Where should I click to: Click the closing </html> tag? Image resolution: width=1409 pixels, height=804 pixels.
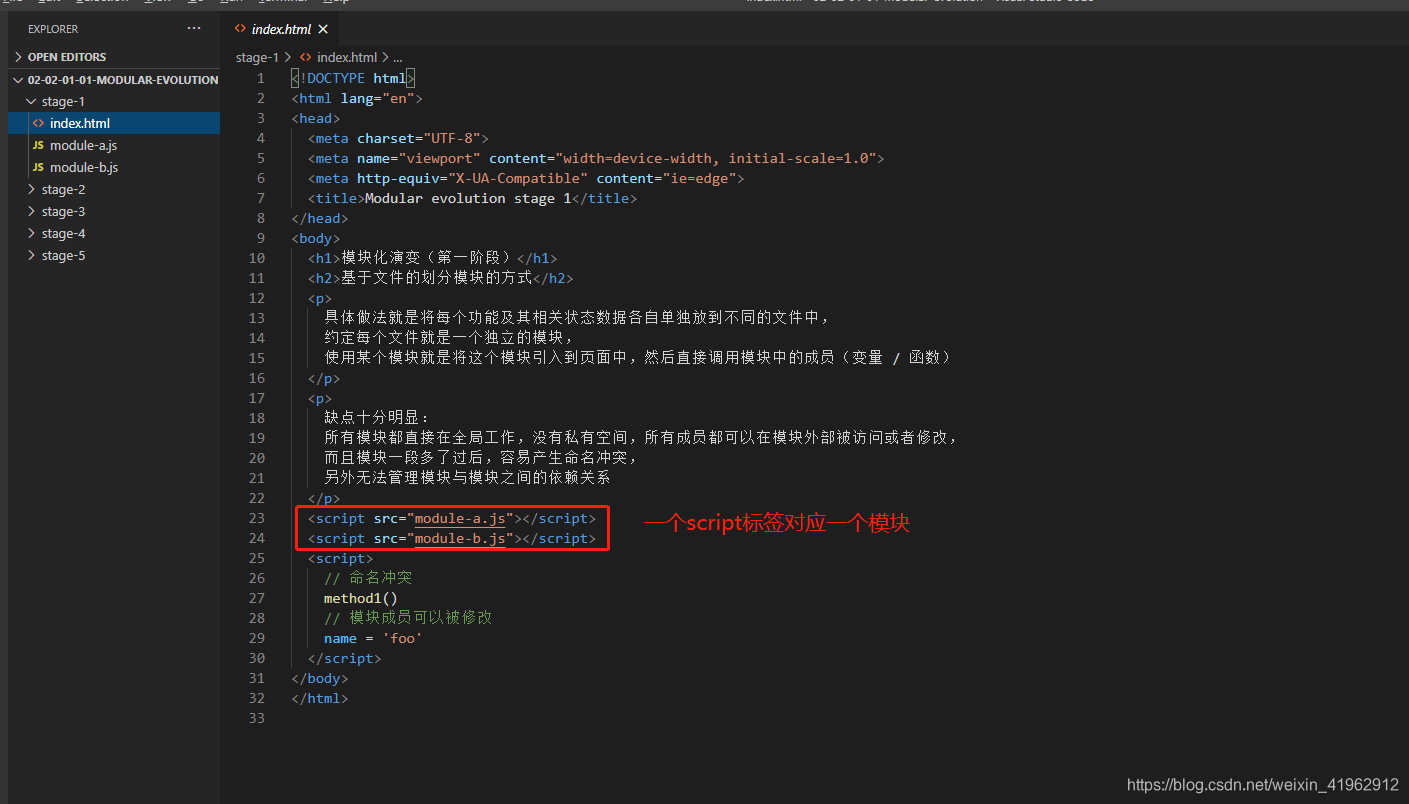(320, 698)
